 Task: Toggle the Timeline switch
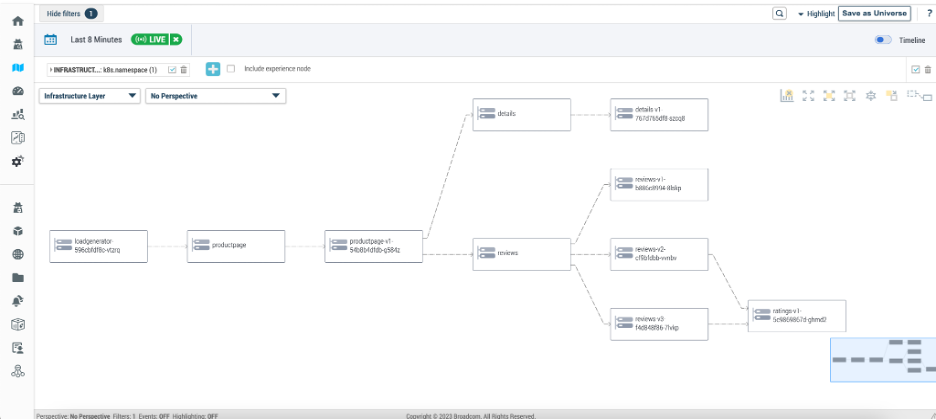pos(883,40)
